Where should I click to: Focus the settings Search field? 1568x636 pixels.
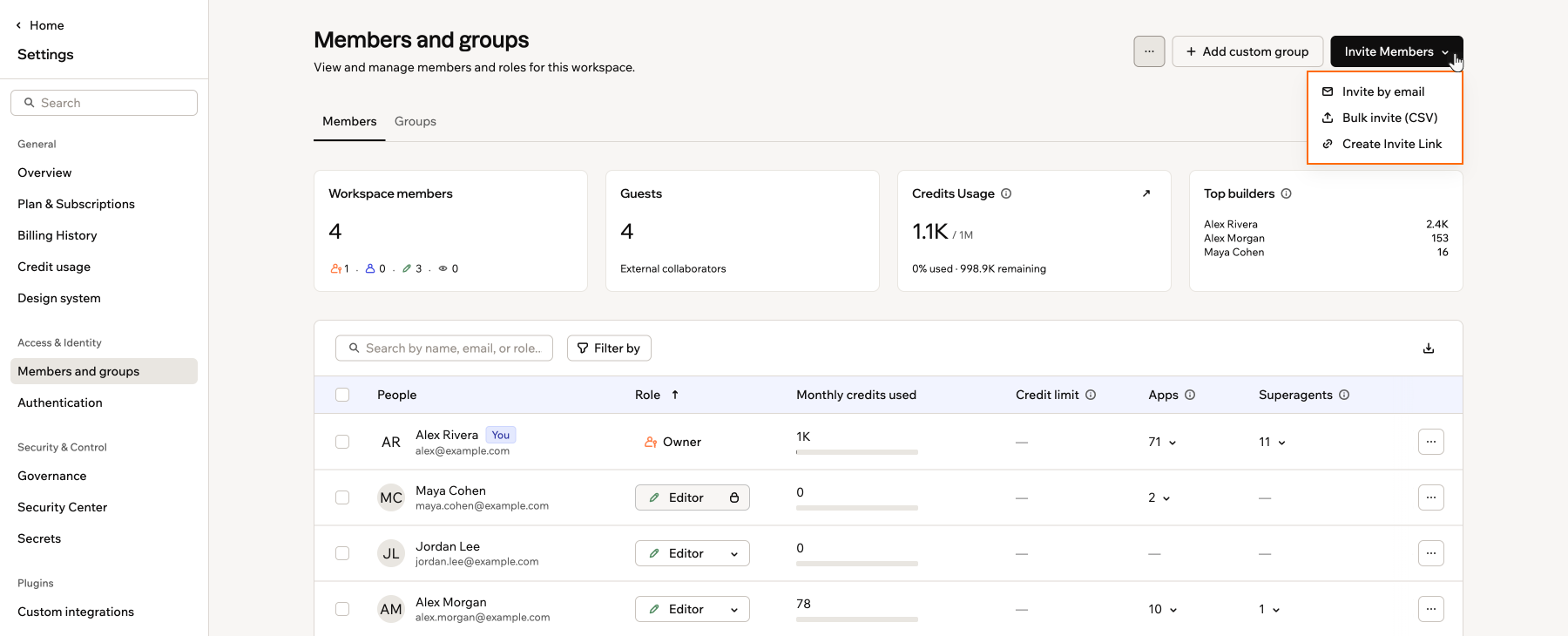105,103
